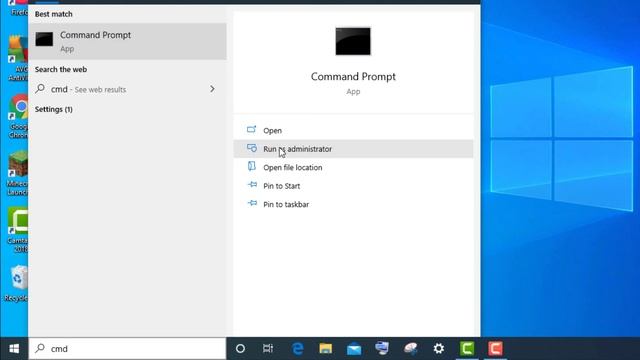The image size is (640, 360).
Task: Open the Settings (1) results group
Action: coord(53,109)
